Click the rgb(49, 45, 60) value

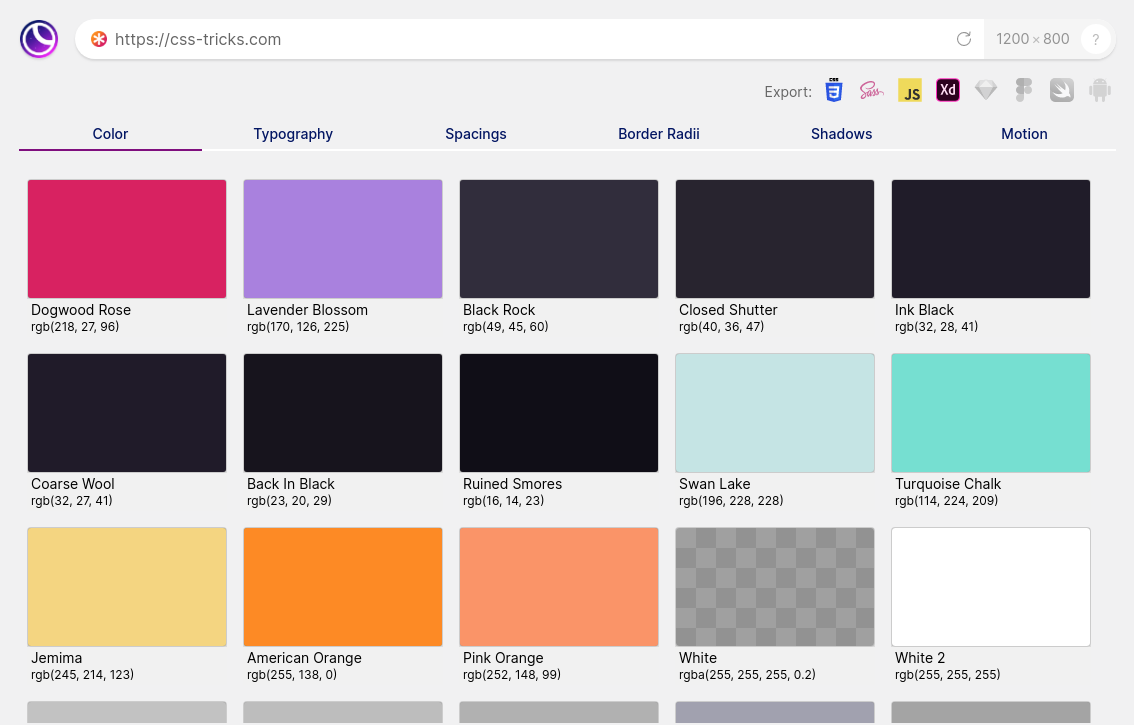(506, 327)
